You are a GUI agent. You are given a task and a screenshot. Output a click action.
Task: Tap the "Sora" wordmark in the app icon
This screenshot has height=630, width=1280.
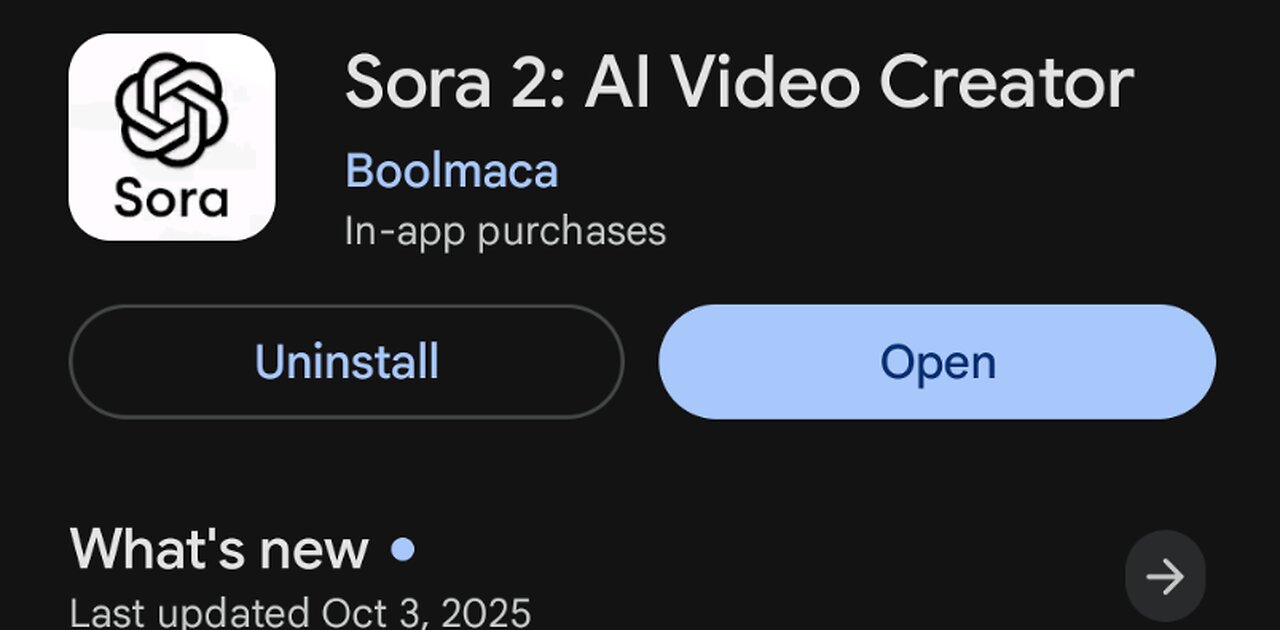pyautogui.click(x=172, y=198)
